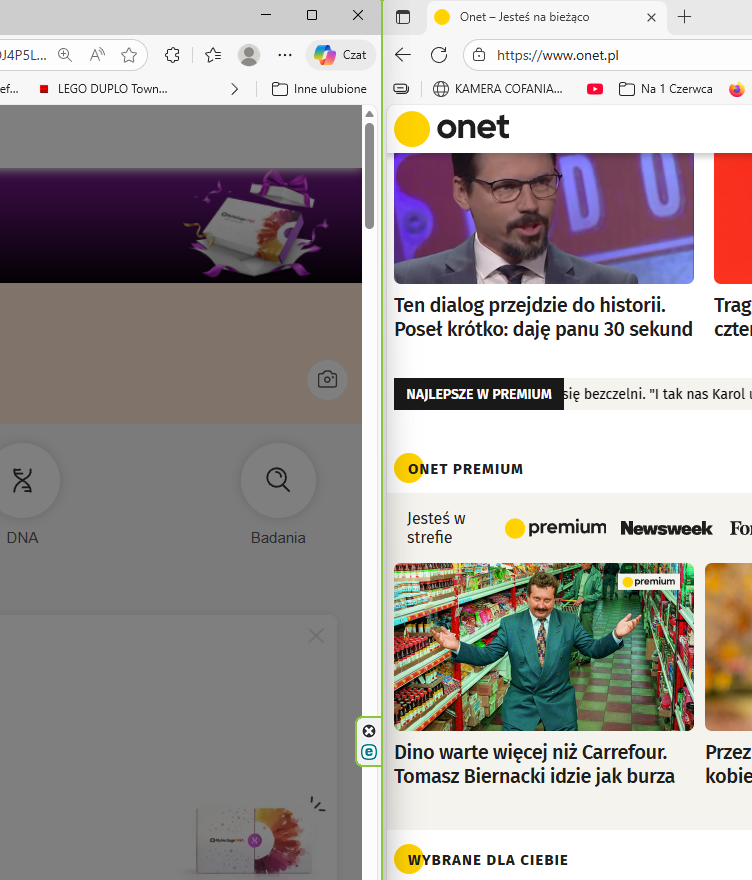This screenshot has width=752, height=880.
Task: Add page to favorites with star icon
Action: [x=129, y=55]
